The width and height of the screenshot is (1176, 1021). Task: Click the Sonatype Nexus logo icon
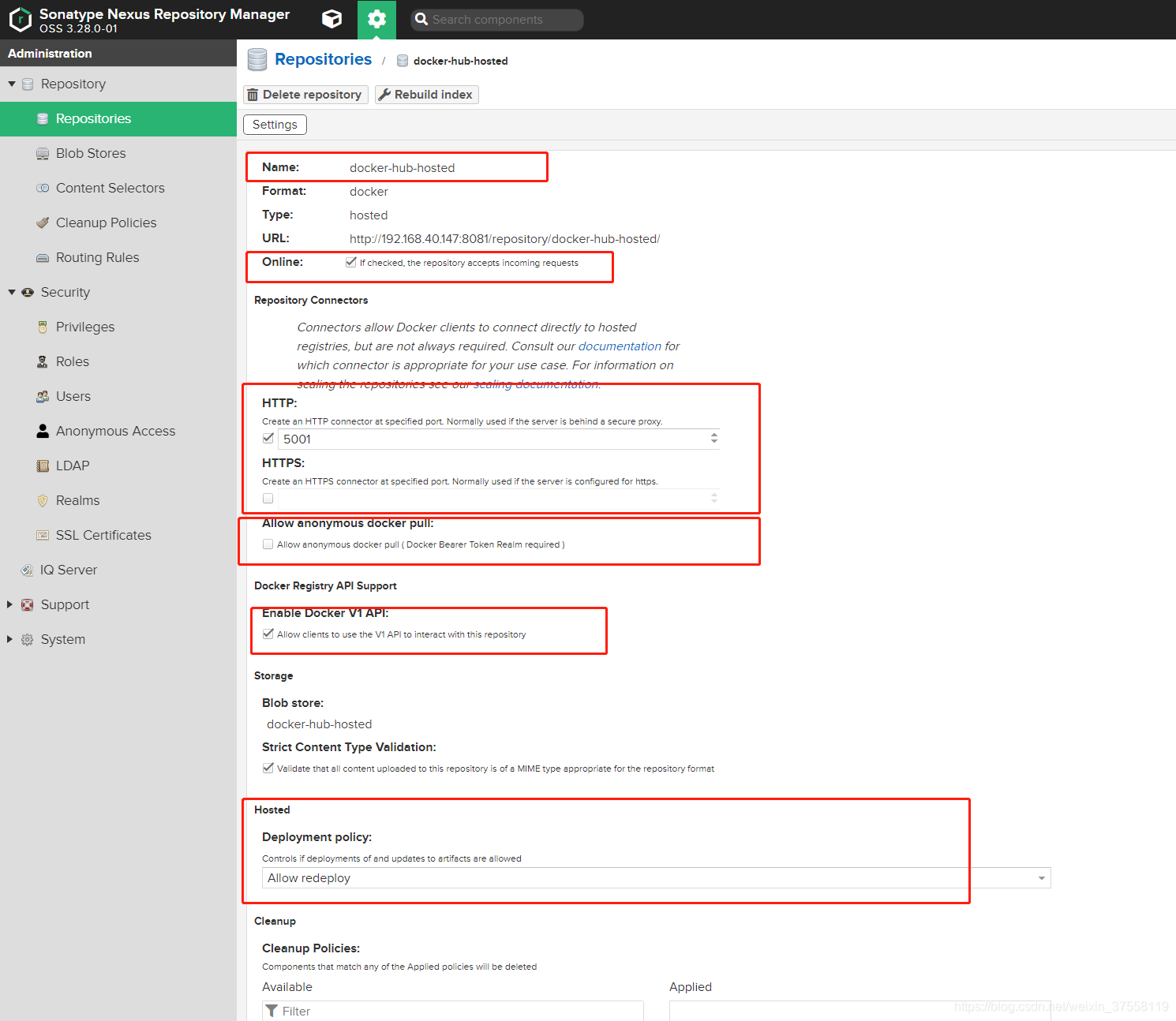point(21,20)
